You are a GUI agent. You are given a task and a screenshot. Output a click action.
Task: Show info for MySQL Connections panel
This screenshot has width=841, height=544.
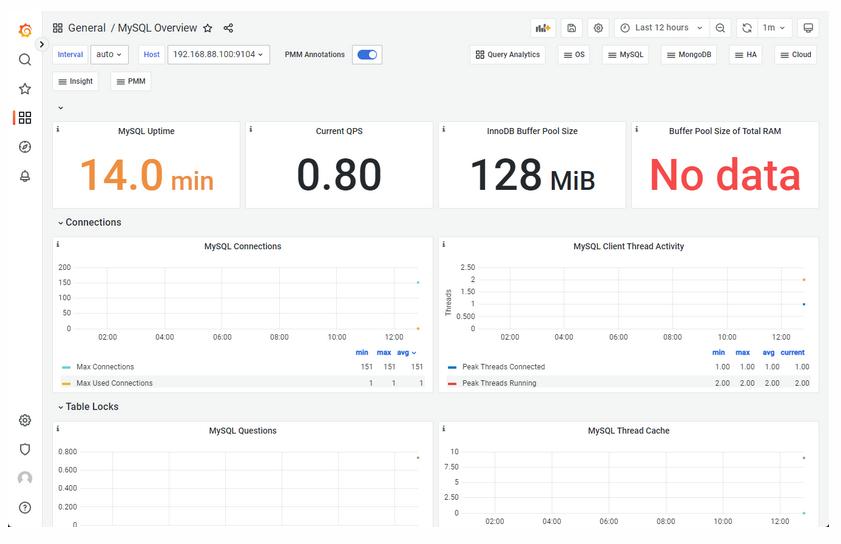coord(58,244)
